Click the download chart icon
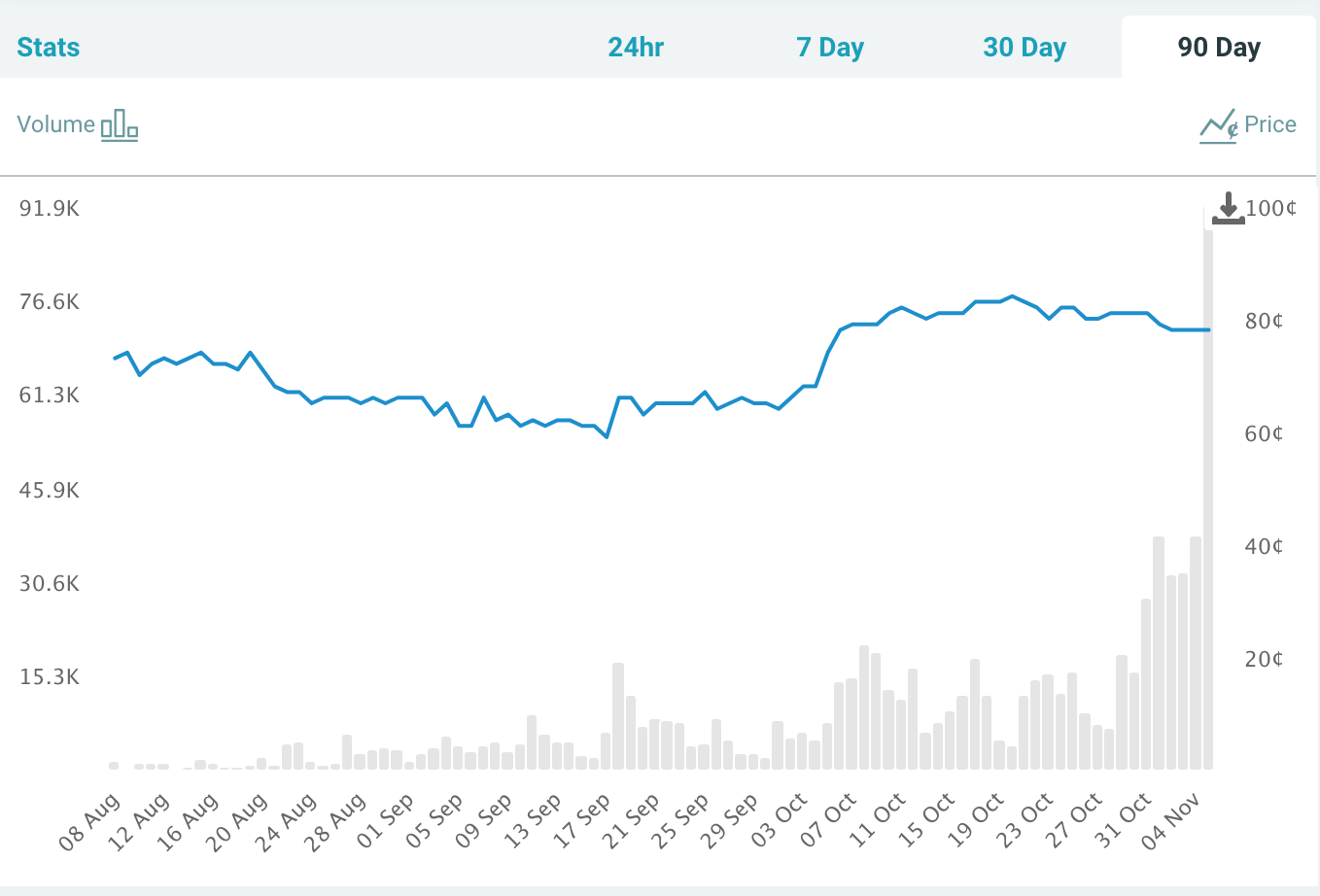Viewport: 1320px width, 896px height. 1228,208
